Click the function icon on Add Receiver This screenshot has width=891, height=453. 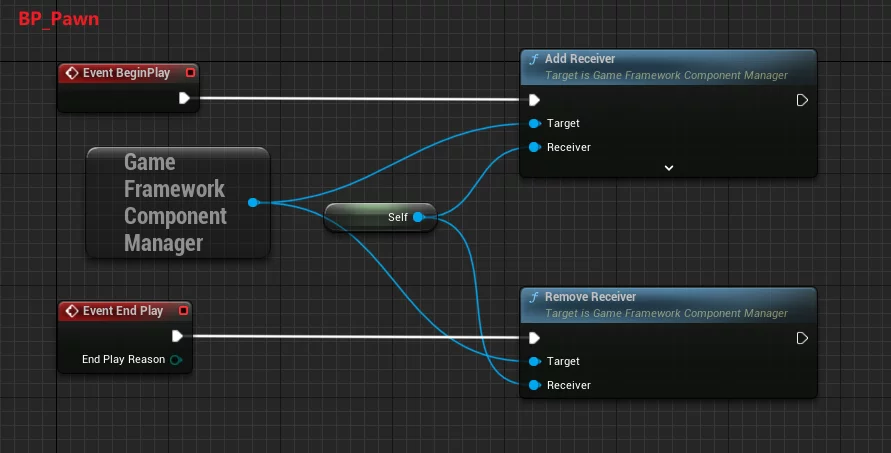534,60
